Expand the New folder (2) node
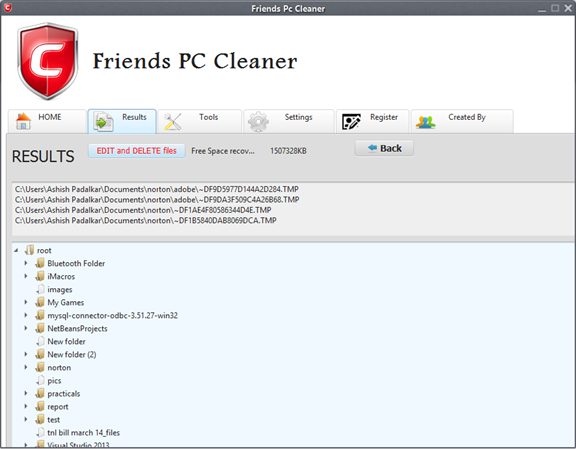 [26, 354]
